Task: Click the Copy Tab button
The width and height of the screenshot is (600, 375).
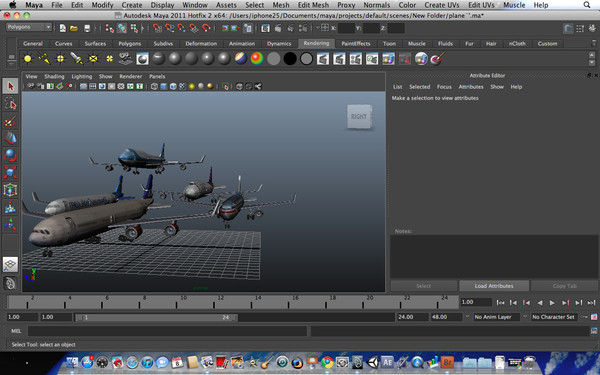Action: 564,286
